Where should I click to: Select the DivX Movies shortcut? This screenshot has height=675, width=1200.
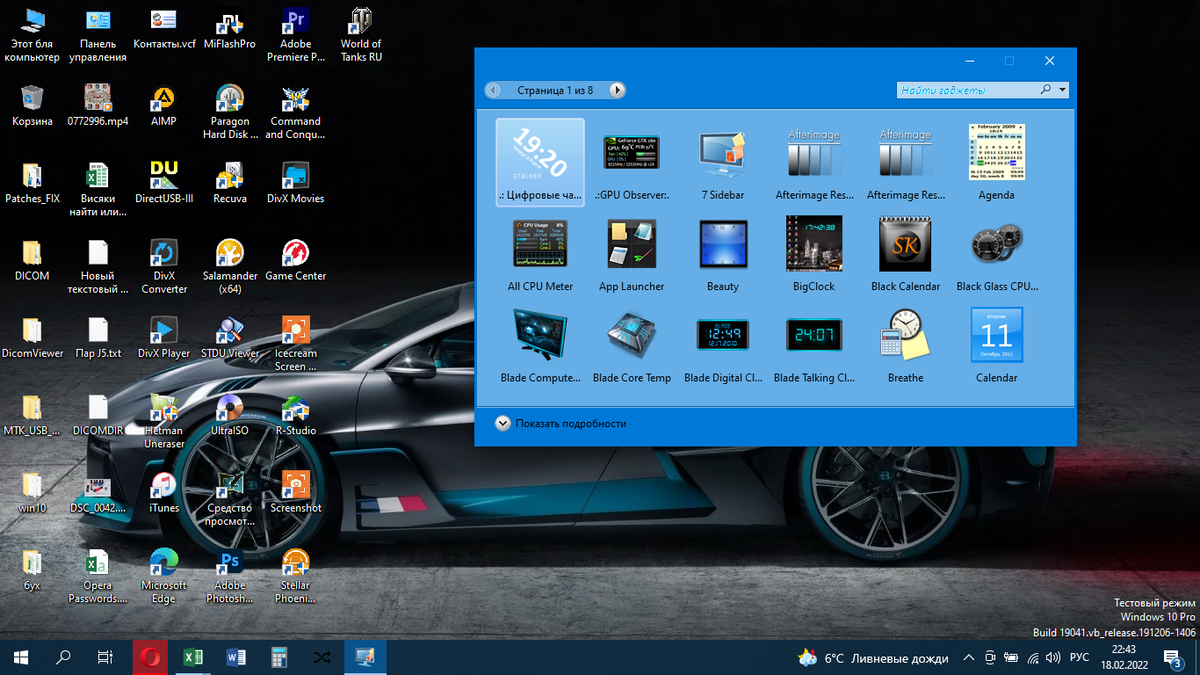click(x=296, y=182)
